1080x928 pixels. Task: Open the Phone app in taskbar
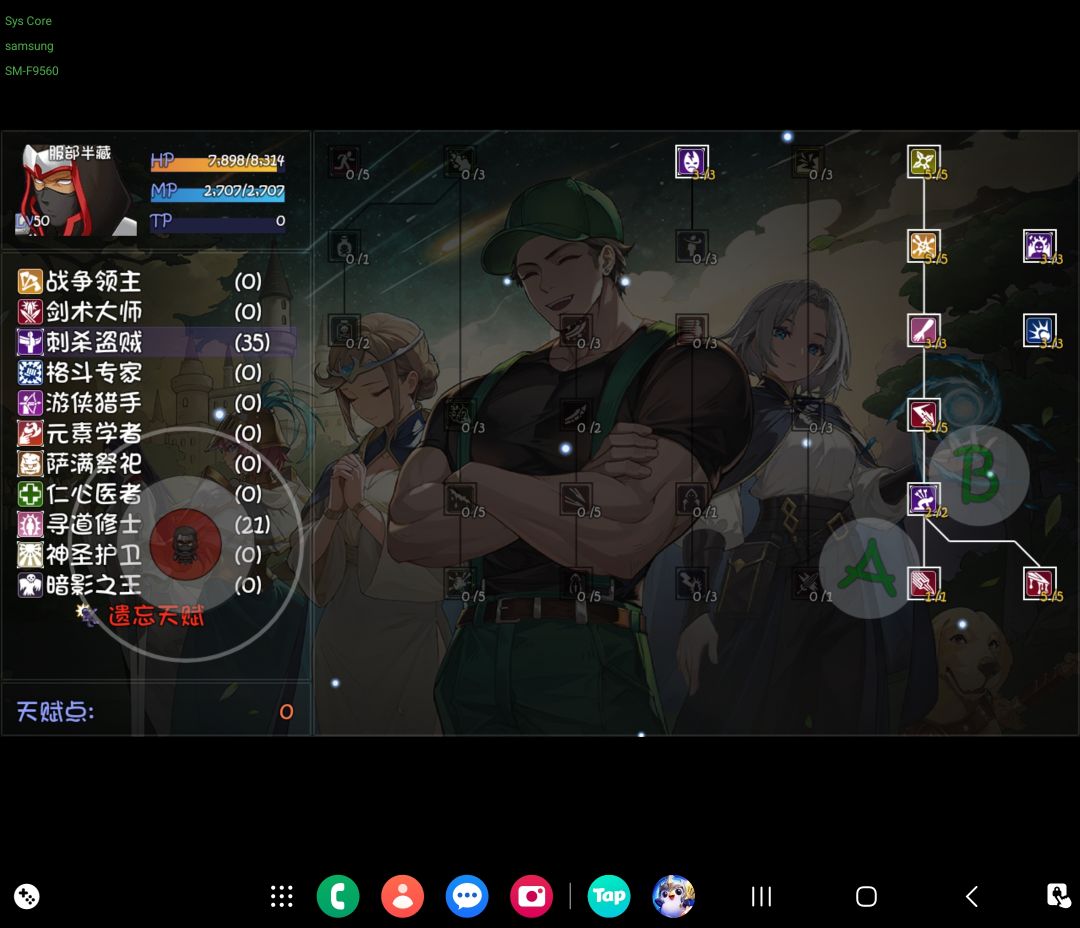(x=338, y=896)
